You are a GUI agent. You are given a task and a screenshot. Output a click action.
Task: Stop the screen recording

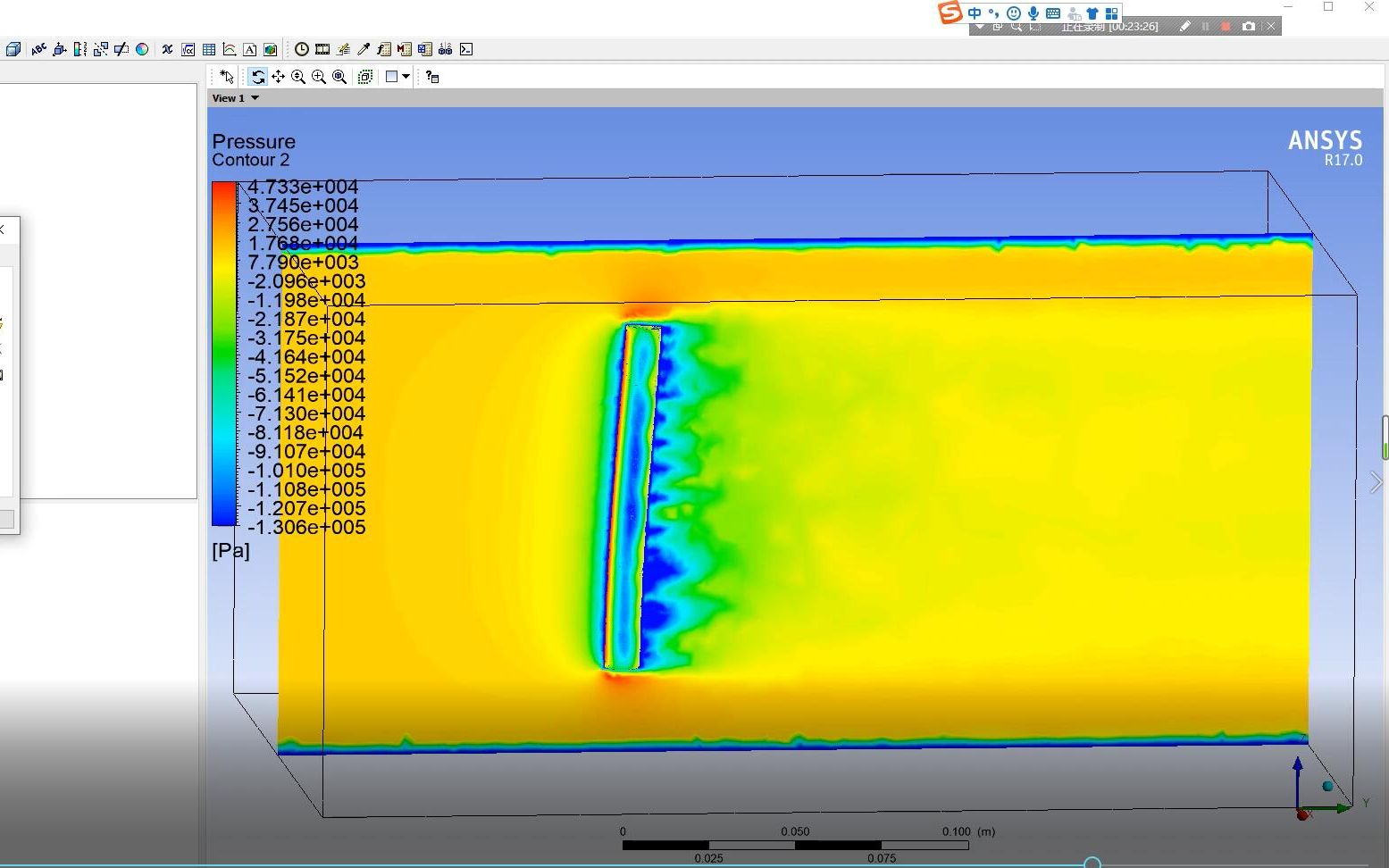click(1226, 27)
